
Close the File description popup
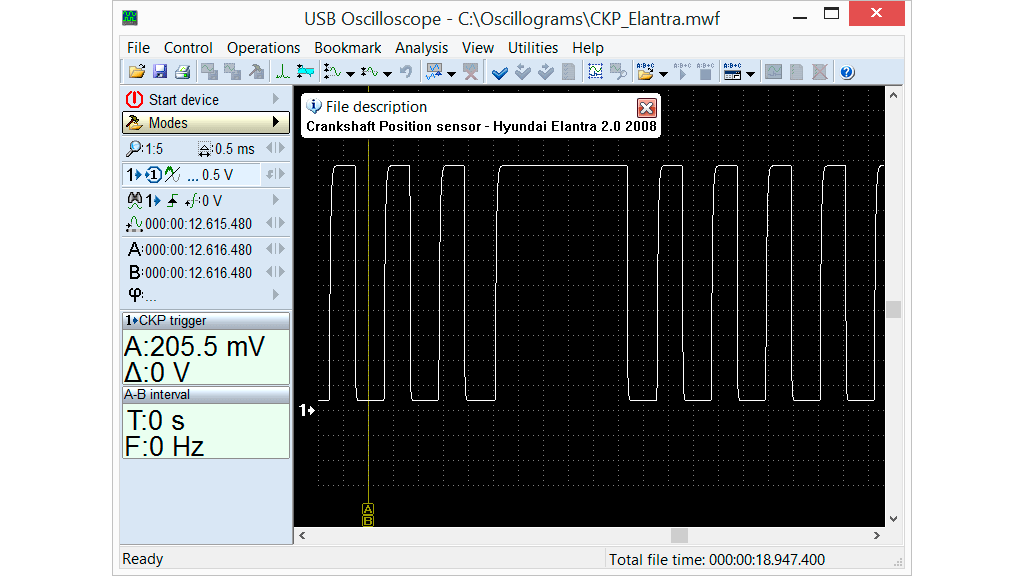click(647, 108)
